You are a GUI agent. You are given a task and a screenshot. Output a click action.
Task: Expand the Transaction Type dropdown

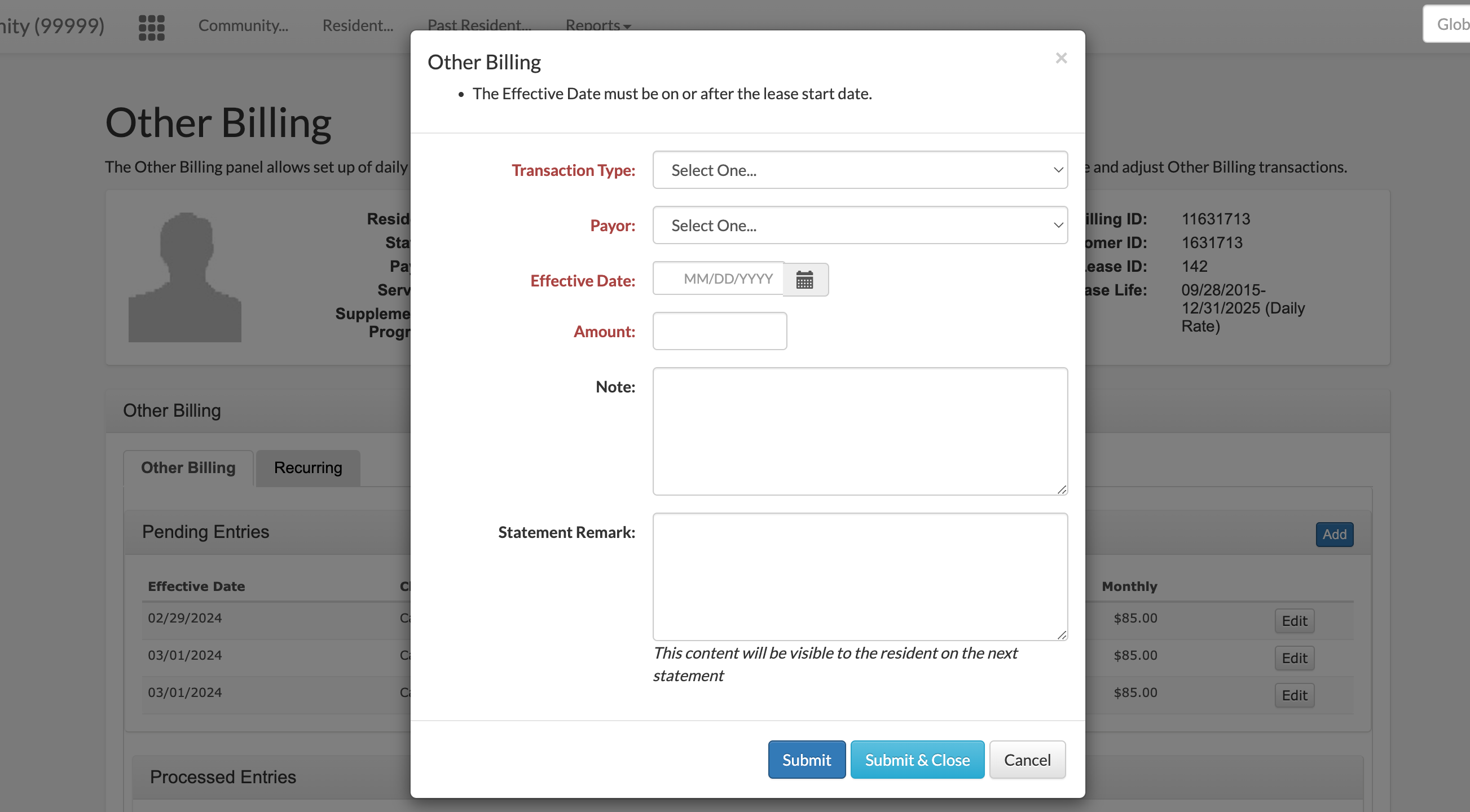pos(860,170)
